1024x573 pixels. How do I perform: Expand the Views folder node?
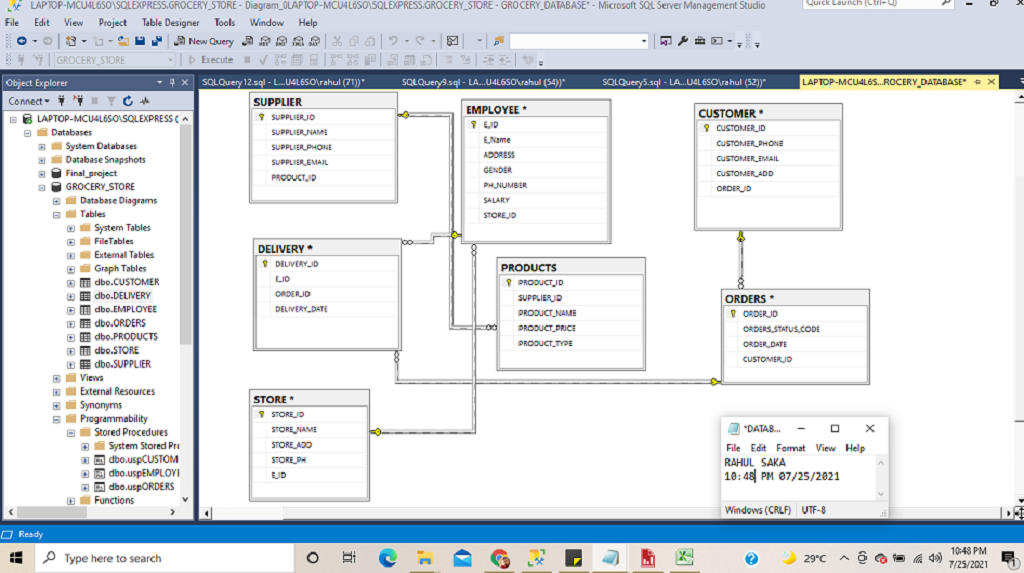click(x=56, y=378)
